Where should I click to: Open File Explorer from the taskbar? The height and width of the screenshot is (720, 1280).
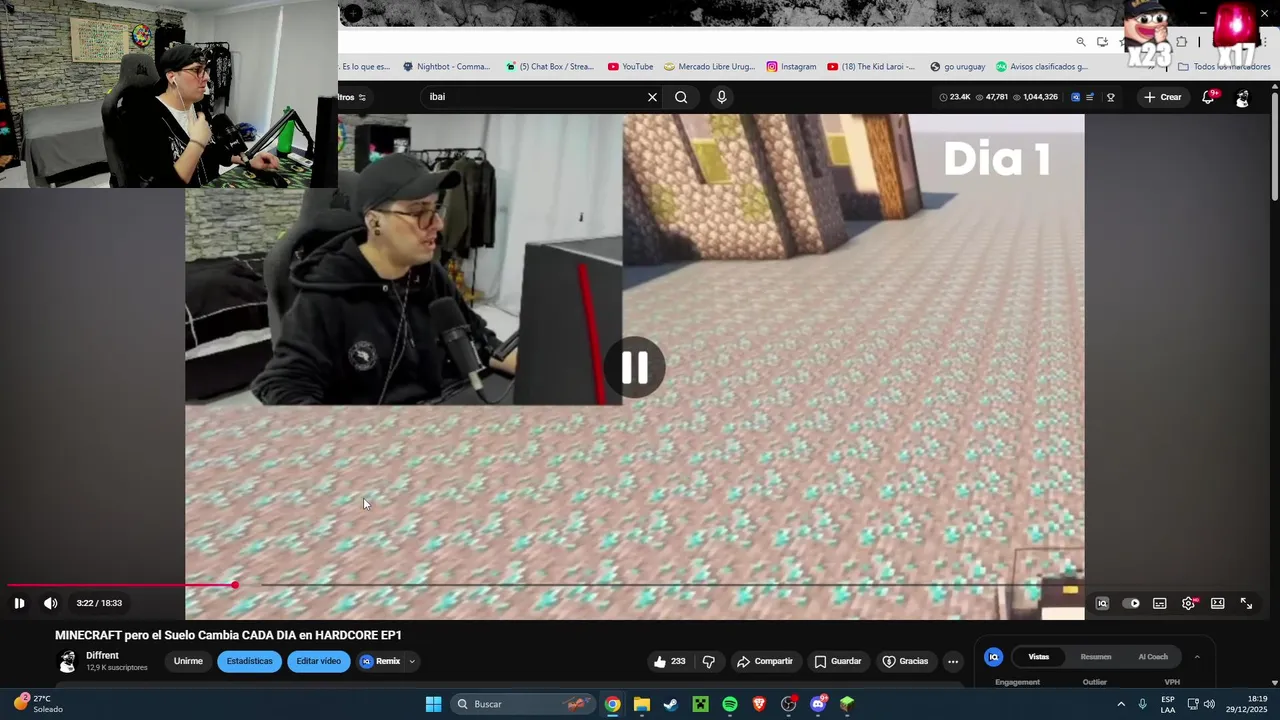642,704
